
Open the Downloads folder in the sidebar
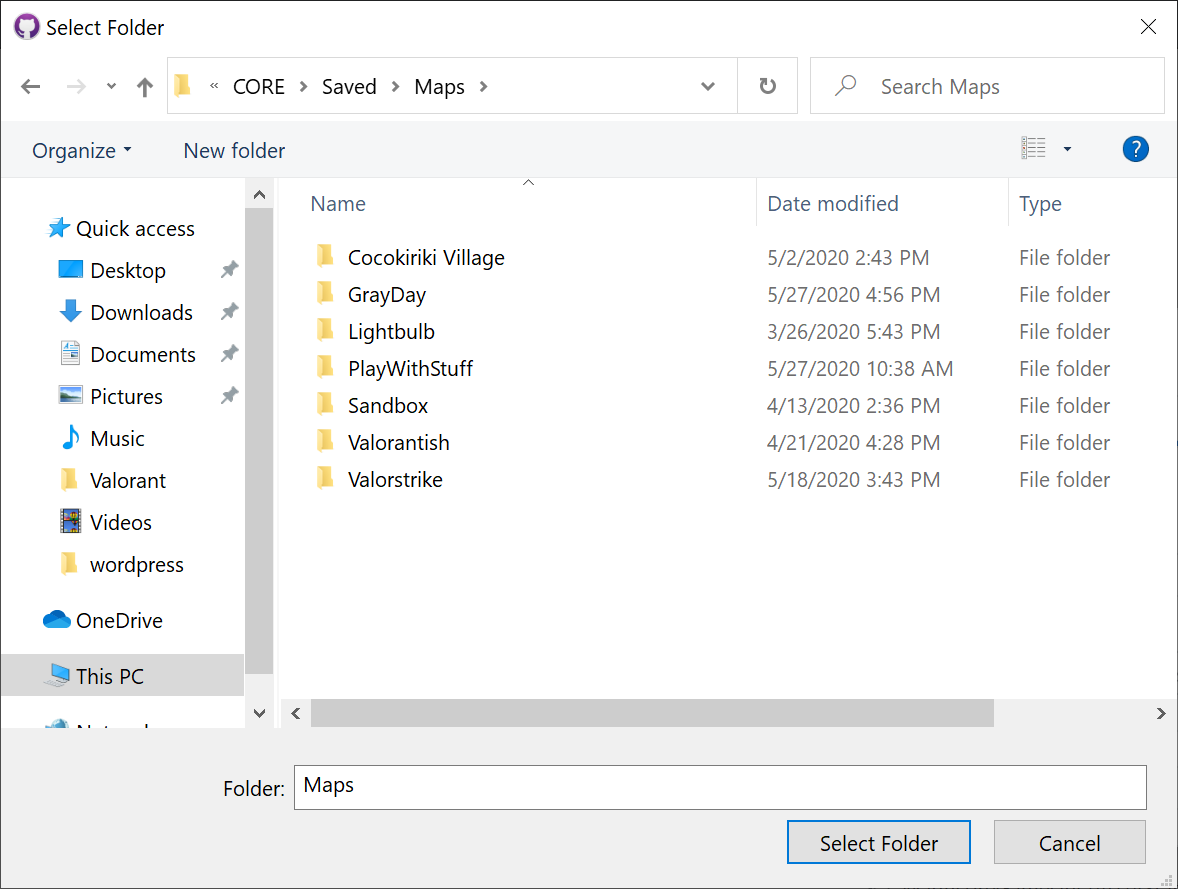141,312
